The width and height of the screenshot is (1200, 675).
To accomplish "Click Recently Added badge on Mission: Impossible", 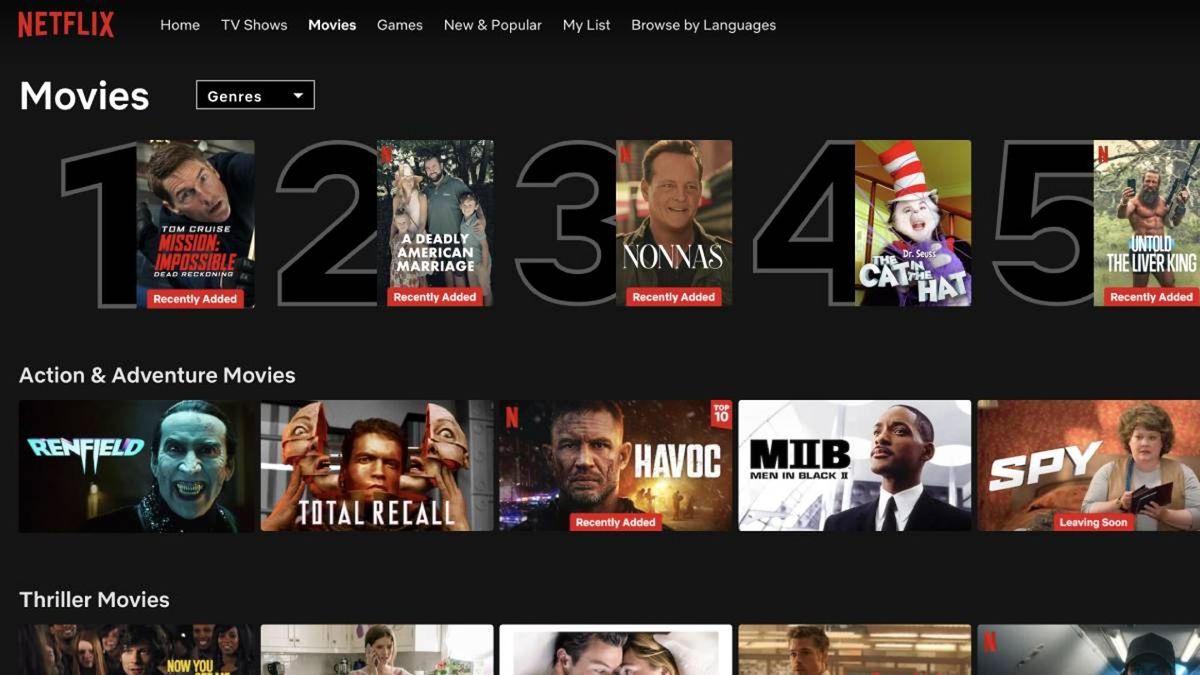I will (195, 299).
